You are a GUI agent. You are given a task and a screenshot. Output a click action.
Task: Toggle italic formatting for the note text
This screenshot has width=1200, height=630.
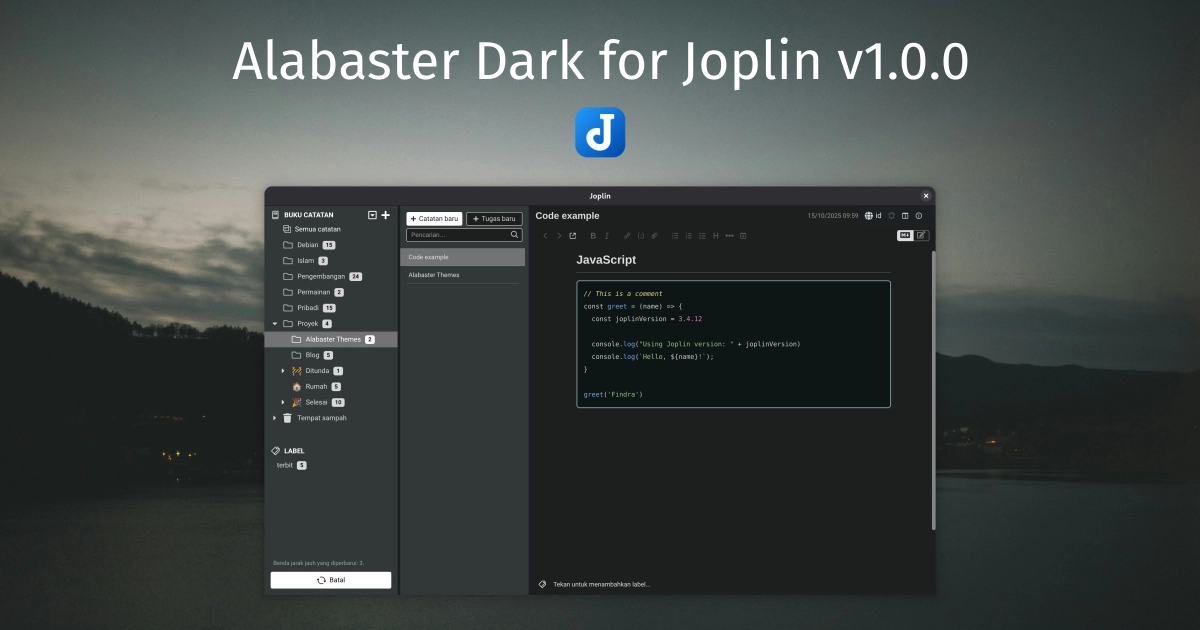tap(606, 235)
